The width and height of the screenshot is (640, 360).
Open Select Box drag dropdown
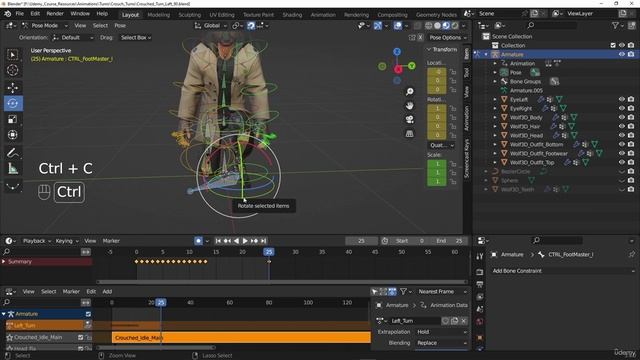click(x=136, y=38)
